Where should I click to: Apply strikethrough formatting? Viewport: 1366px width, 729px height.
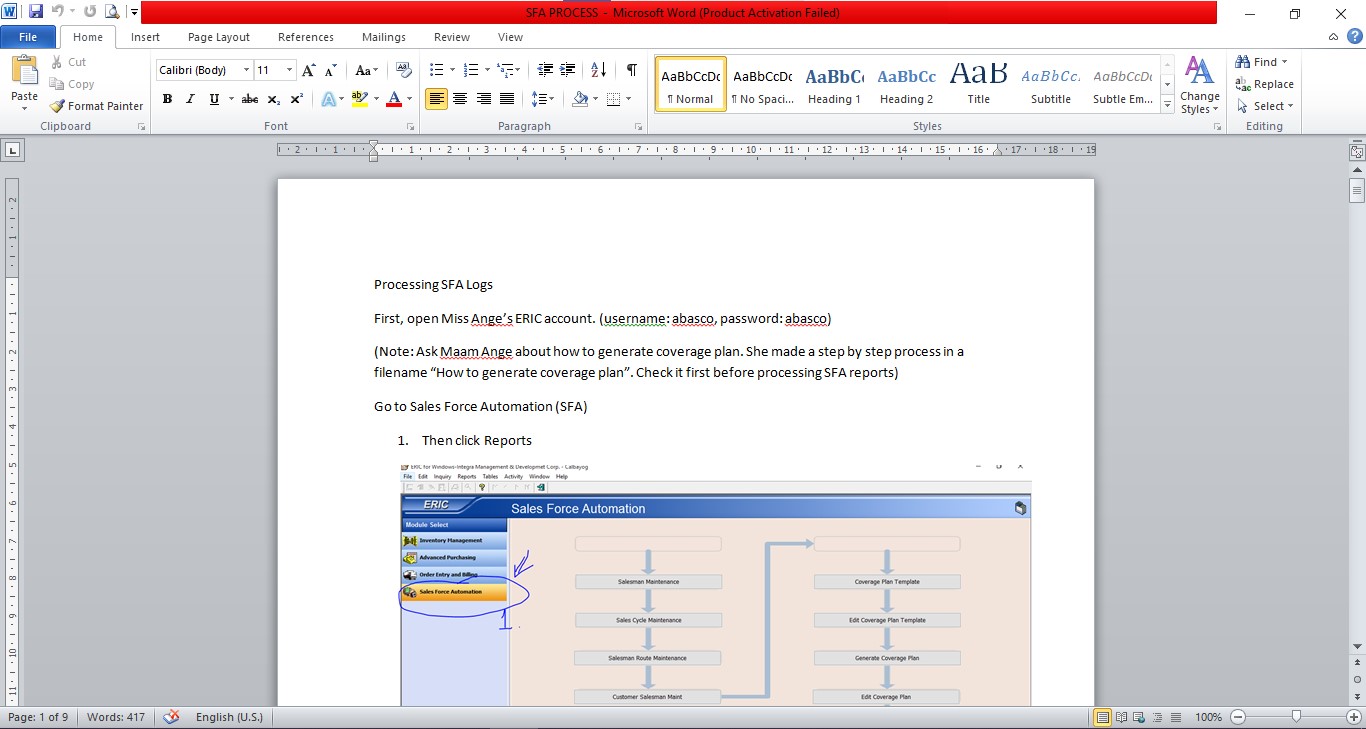(250, 99)
